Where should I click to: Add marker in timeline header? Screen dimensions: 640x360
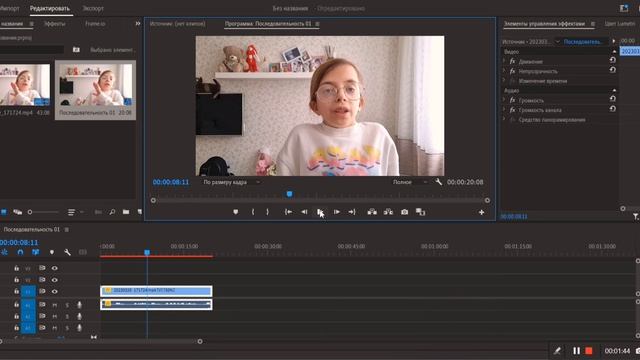(x=52, y=252)
